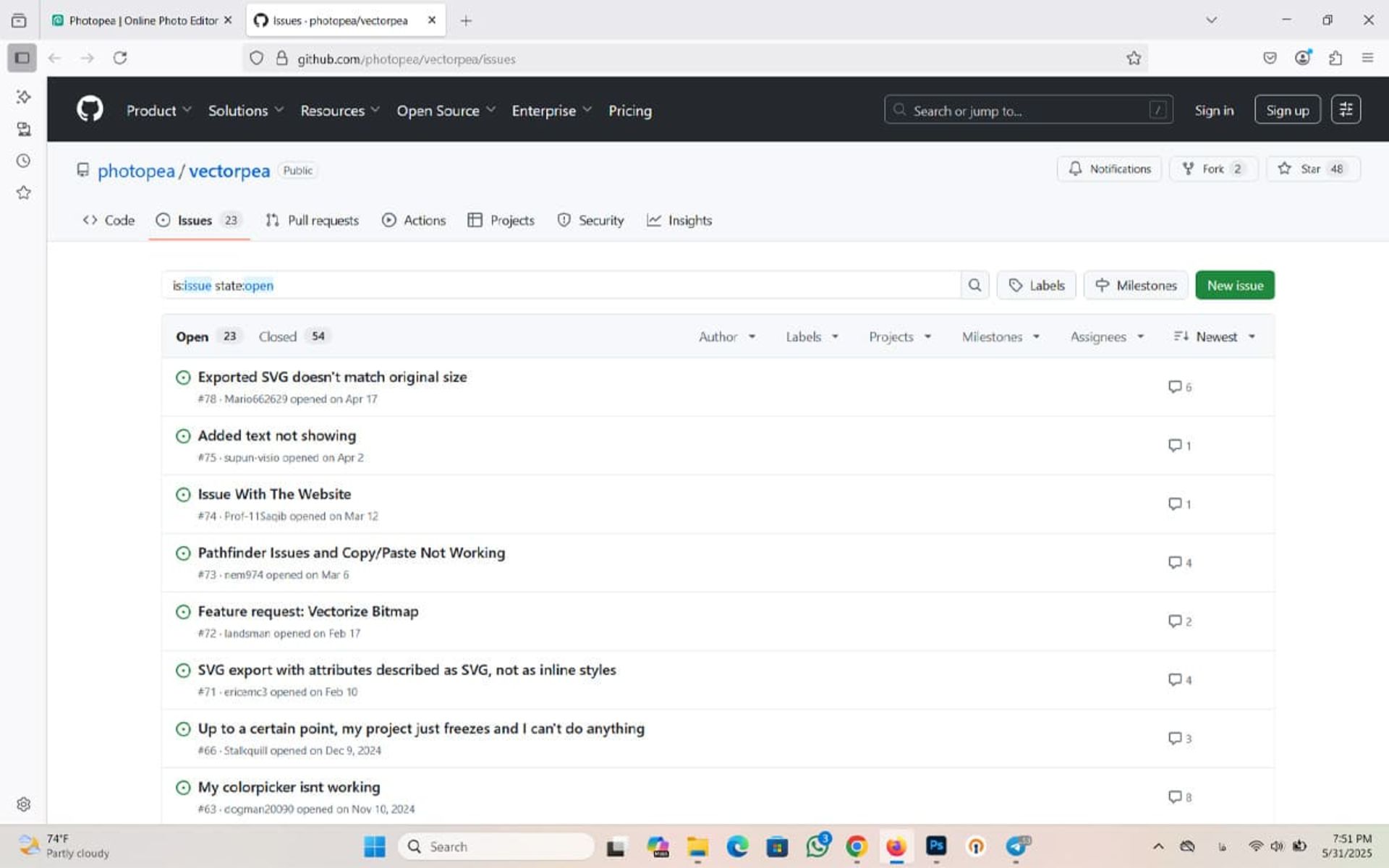Open the Labels button beside search
The image size is (1389, 868).
pos(1036,285)
